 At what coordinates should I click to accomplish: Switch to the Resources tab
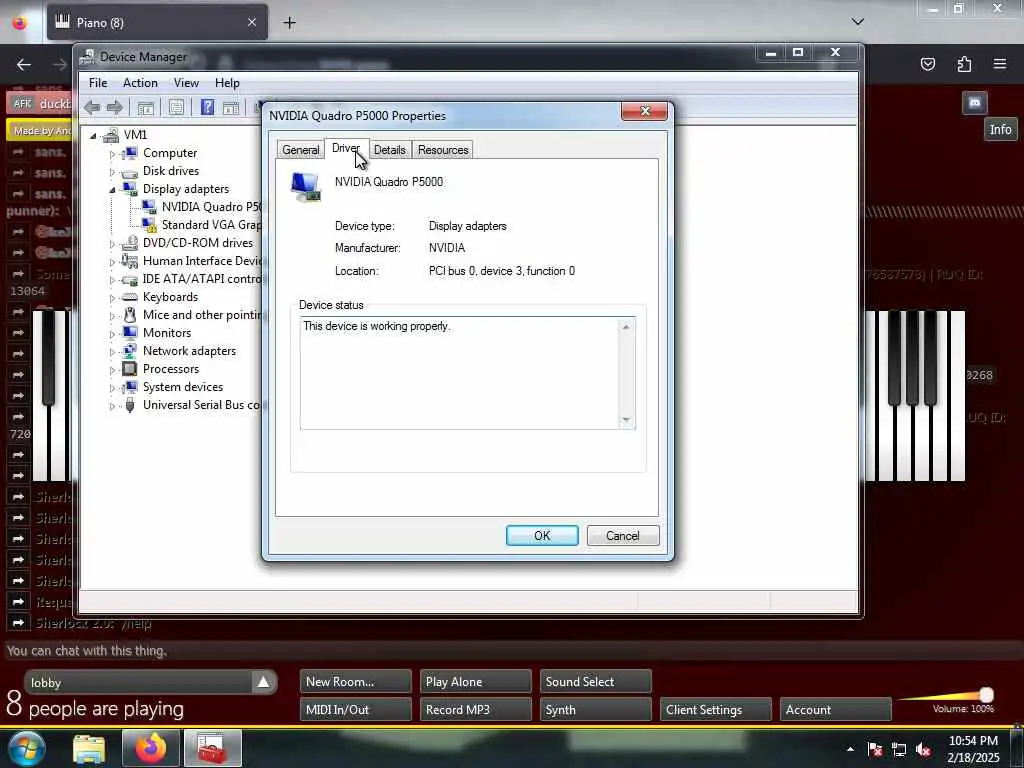443,150
